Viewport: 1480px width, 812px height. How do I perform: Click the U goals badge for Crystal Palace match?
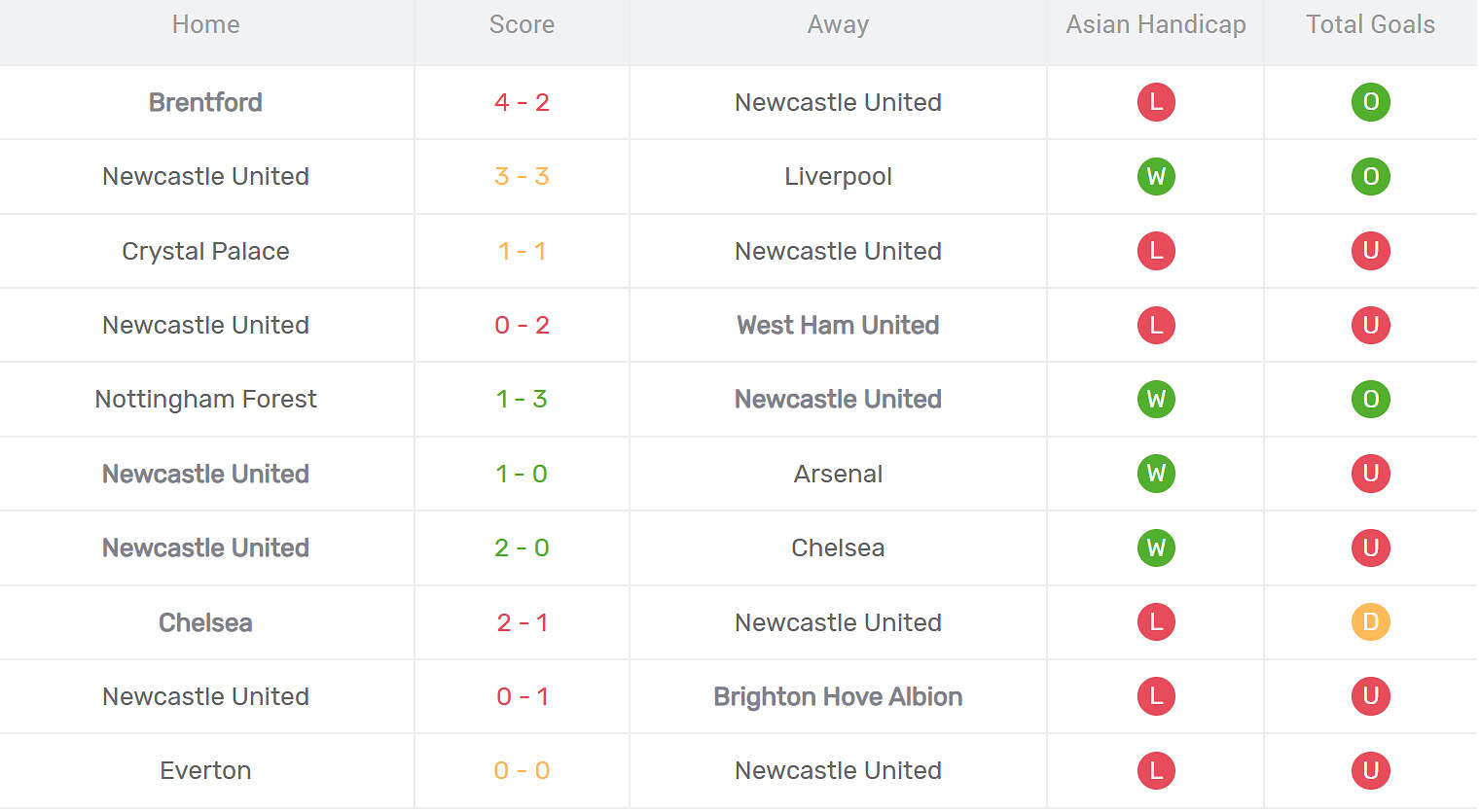click(1370, 251)
